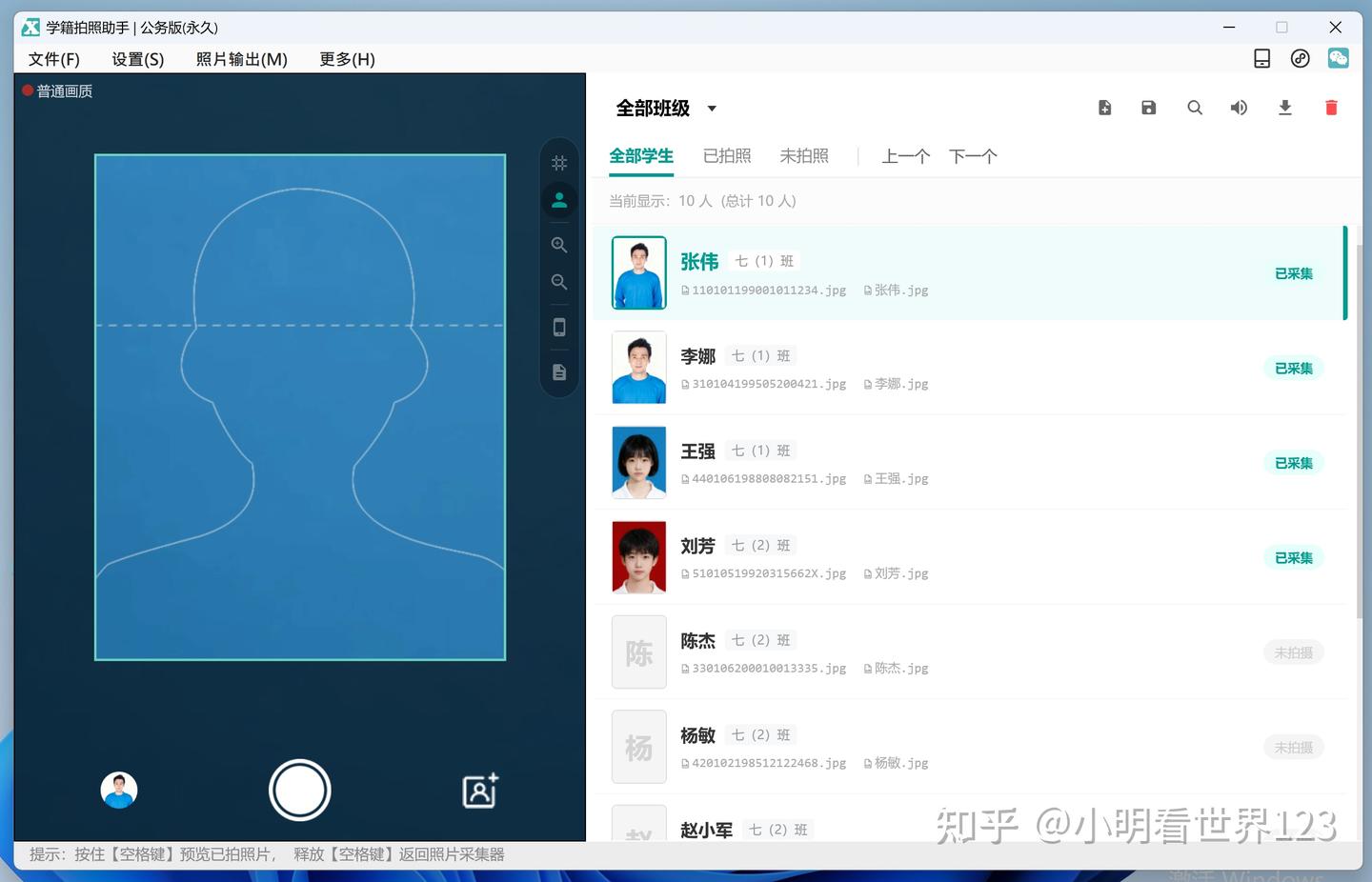Click 王强 photo thumbnail
This screenshot has width=1372, height=882.
tap(639, 462)
